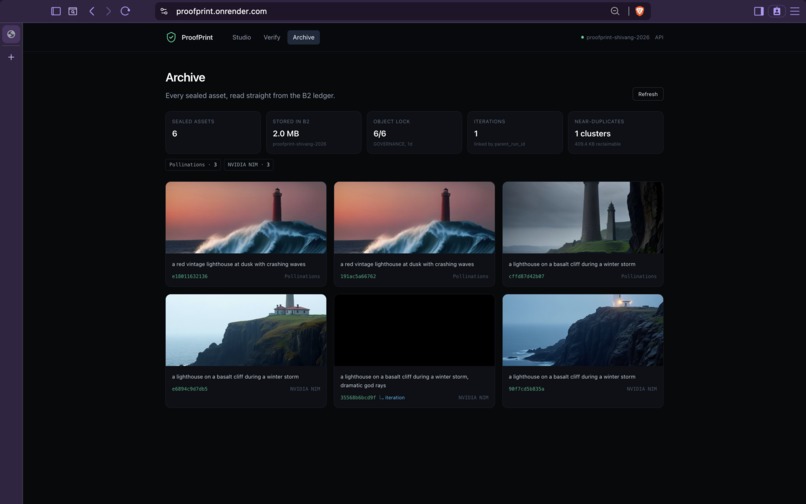Open the browser profile icon
Image resolution: width=806 pixels, height=504 pixels.
[777, 11]
